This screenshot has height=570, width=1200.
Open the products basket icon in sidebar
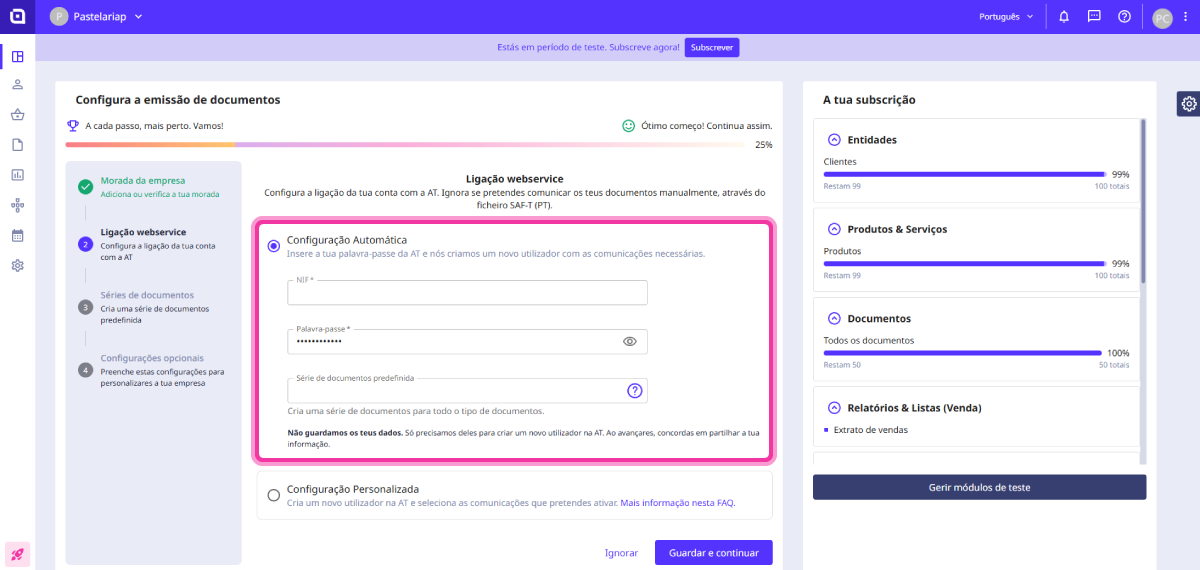[17, 115]
